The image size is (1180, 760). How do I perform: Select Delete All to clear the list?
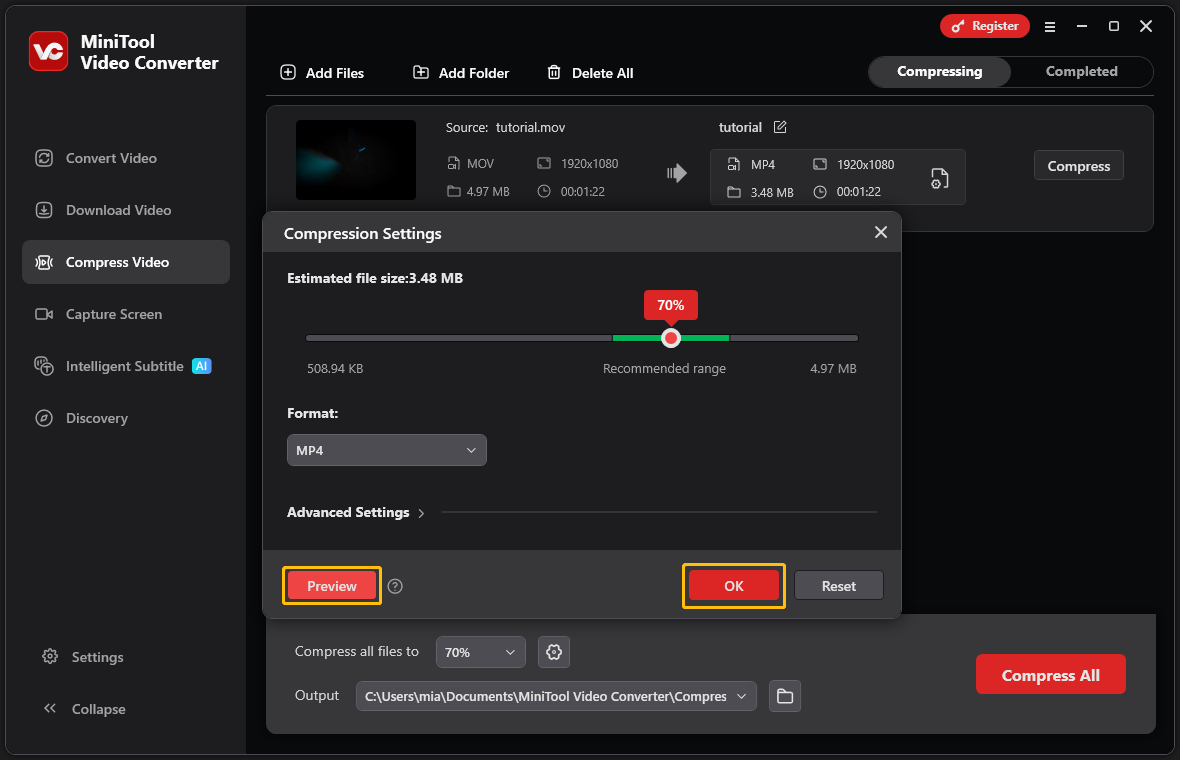(589, 72)
